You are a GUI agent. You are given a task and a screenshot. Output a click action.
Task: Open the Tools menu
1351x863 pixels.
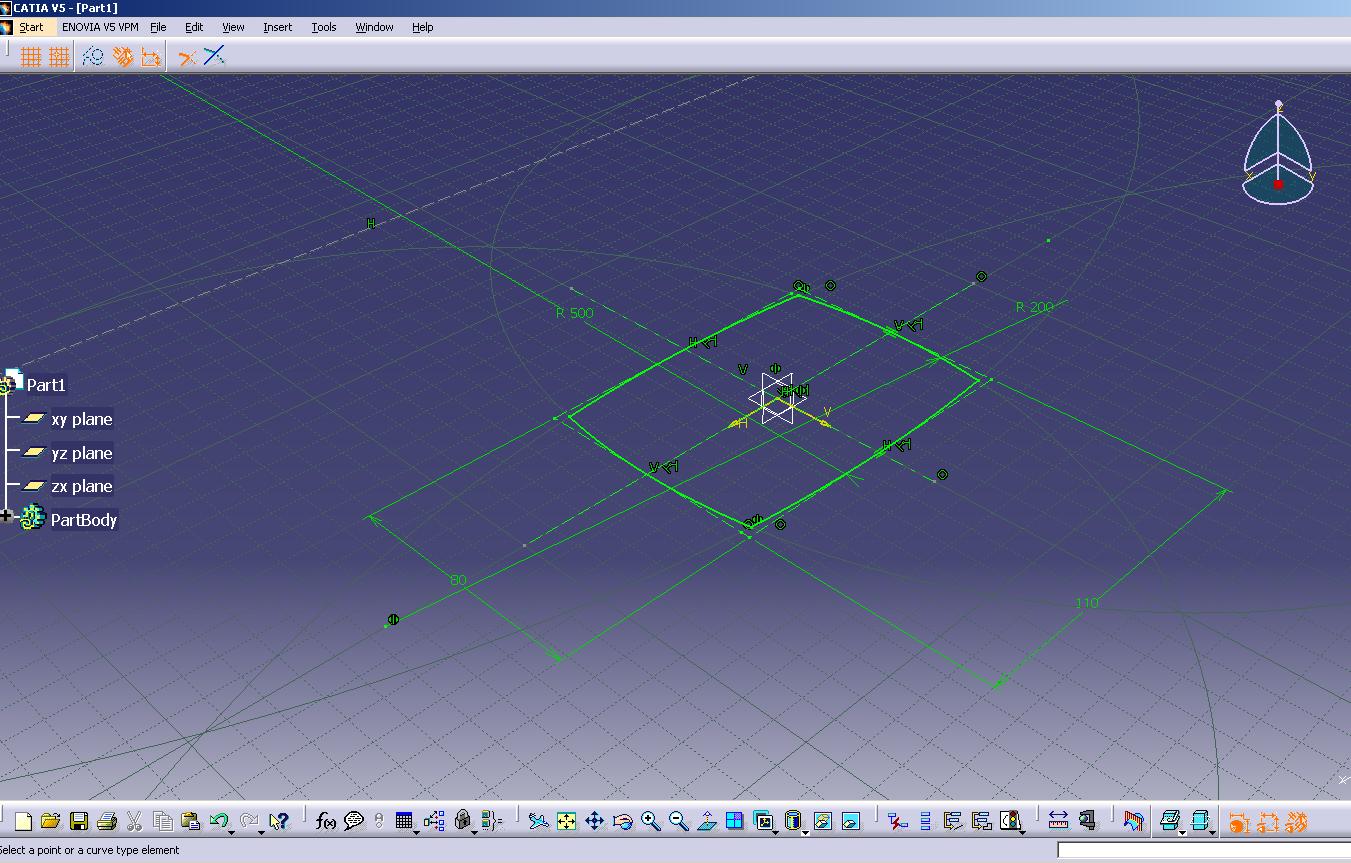[324, 27]
